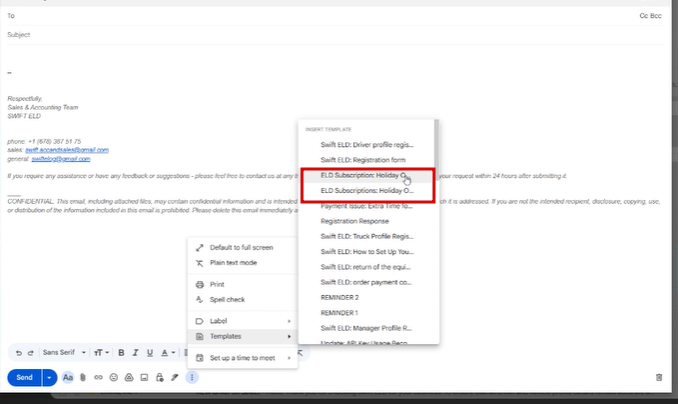The height and width of the screenshot is (404, 678).
Task: Insert a photo with the image icon
Action: [144, 378]
